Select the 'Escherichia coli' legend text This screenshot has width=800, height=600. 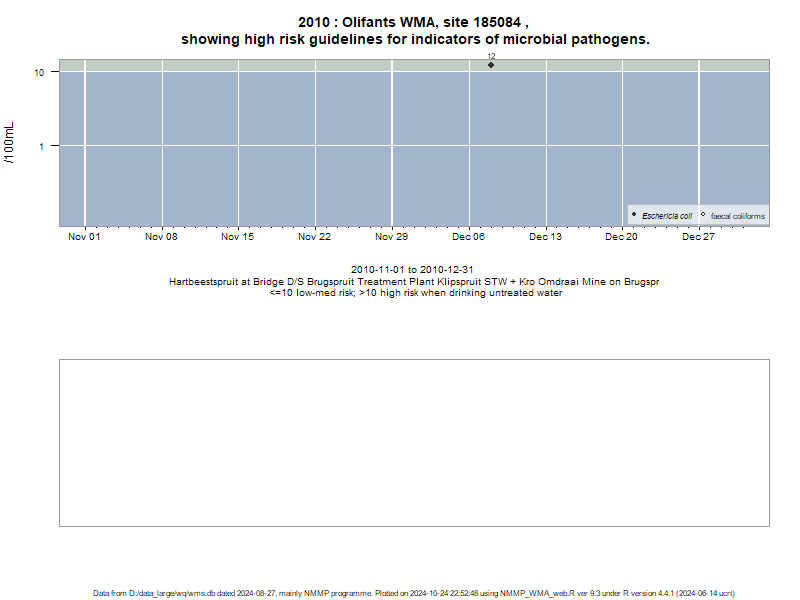pos(667,216)
